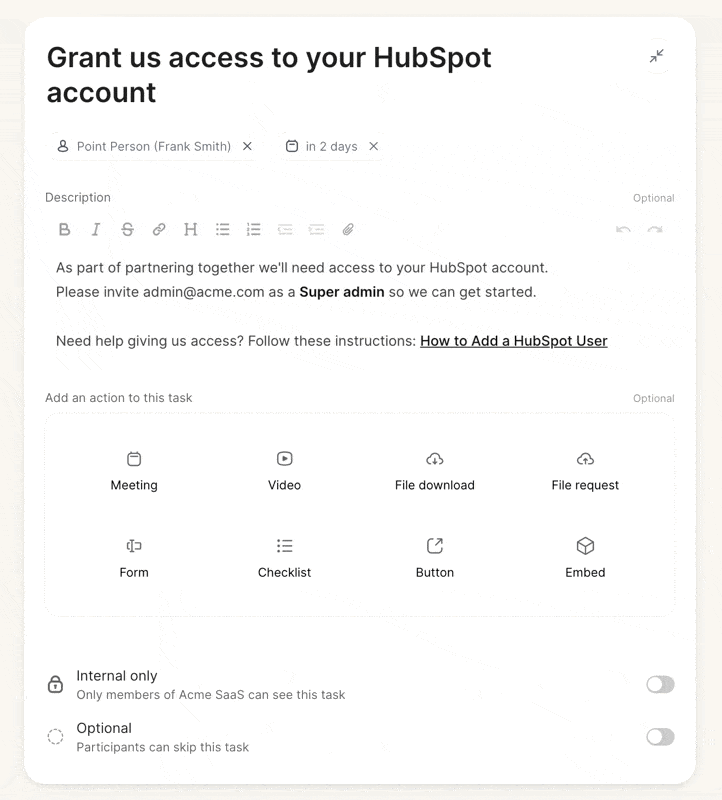Screen dimensions: 722x800
Task: Remove the Point Person assignee
Action: pos(247,146)
